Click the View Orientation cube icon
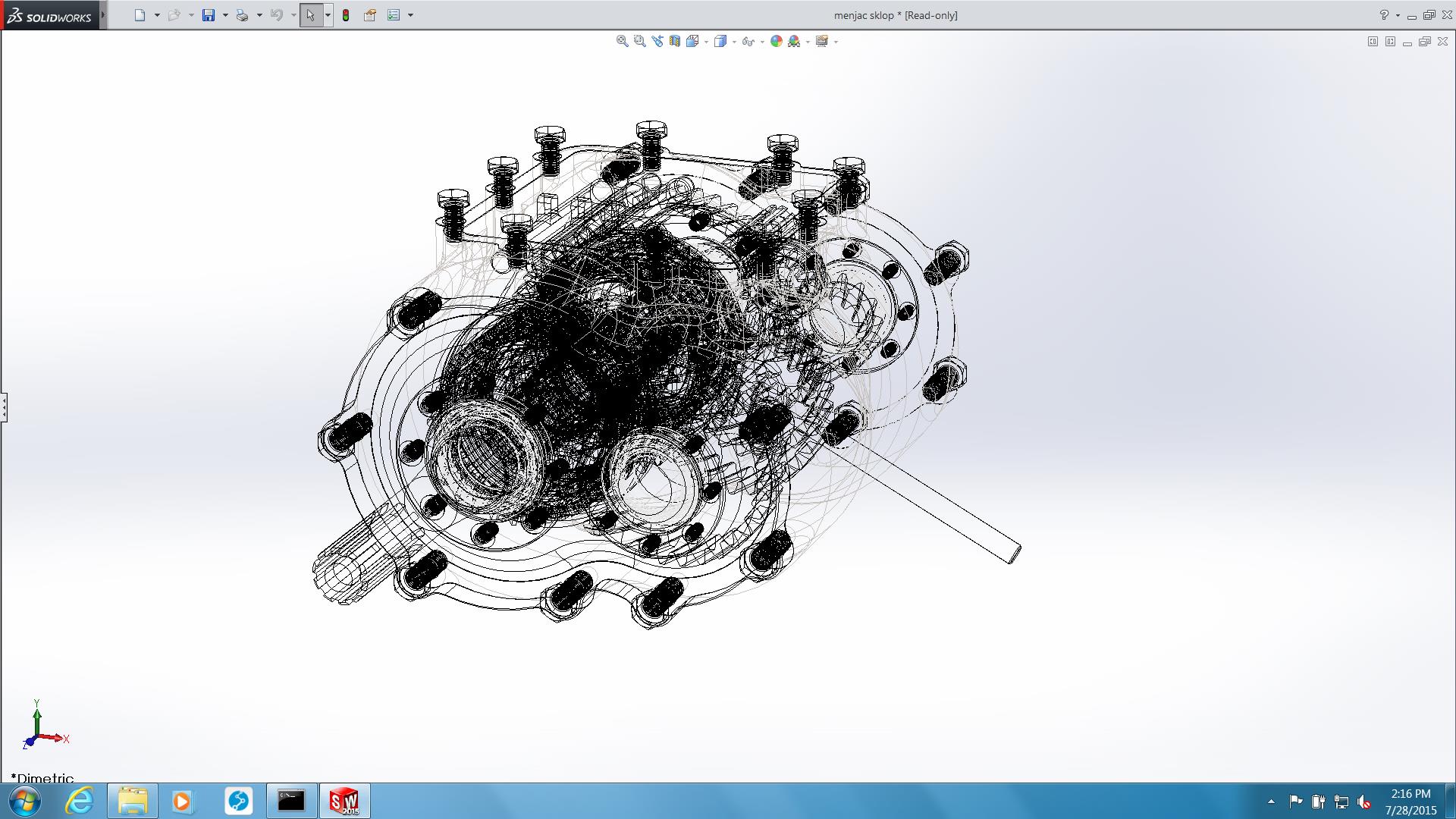 (692, 42)
